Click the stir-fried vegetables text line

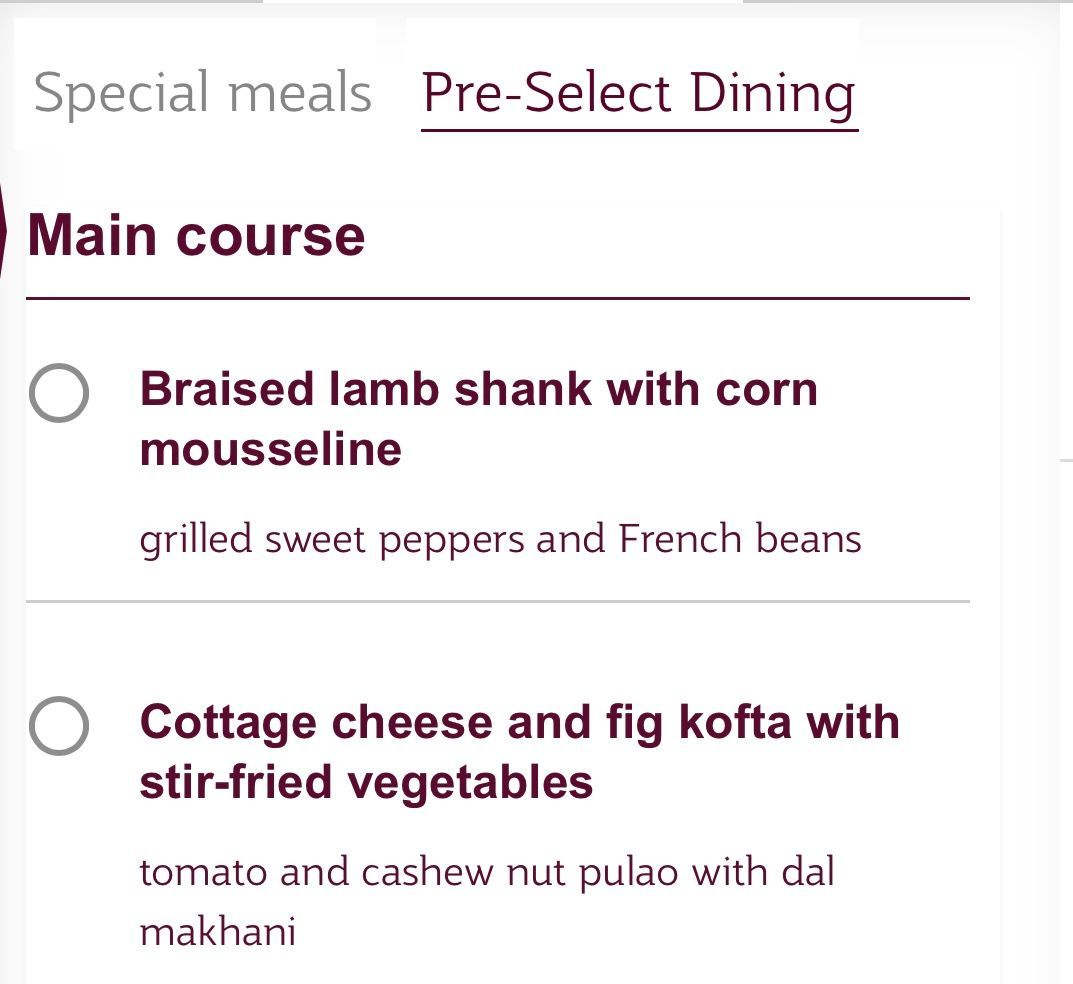366,784
